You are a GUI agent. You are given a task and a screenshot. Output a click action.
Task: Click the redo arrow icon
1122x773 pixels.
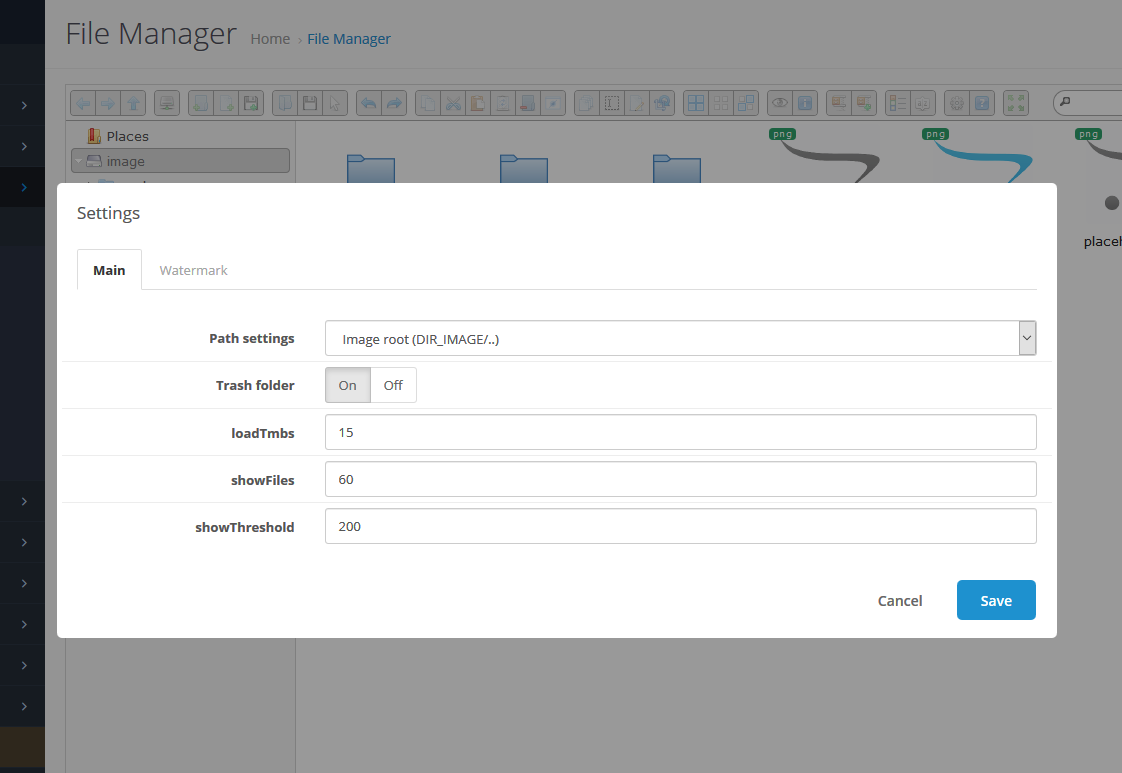click(394, 104)
